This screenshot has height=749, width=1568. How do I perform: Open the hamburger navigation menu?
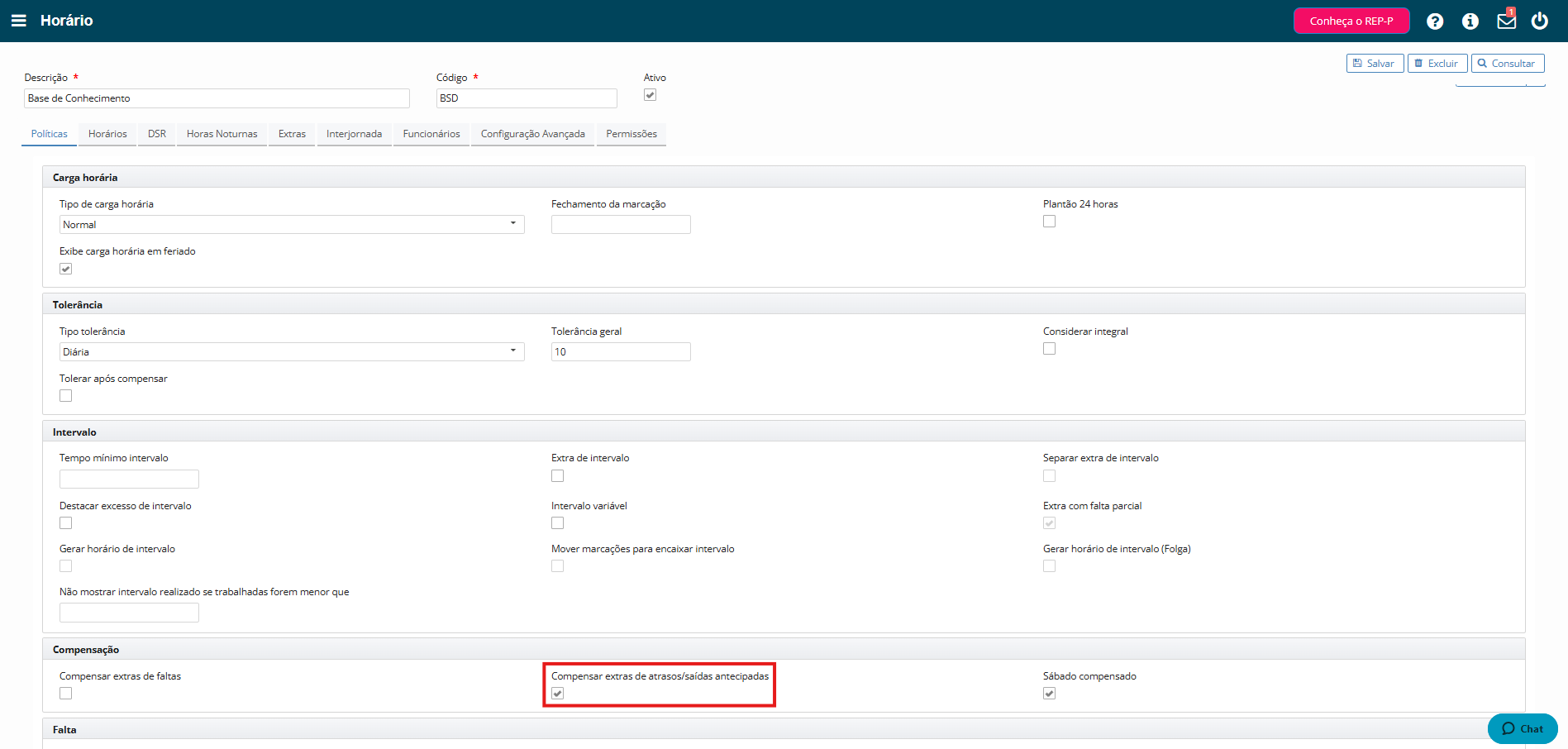click(x=18, y=21)
